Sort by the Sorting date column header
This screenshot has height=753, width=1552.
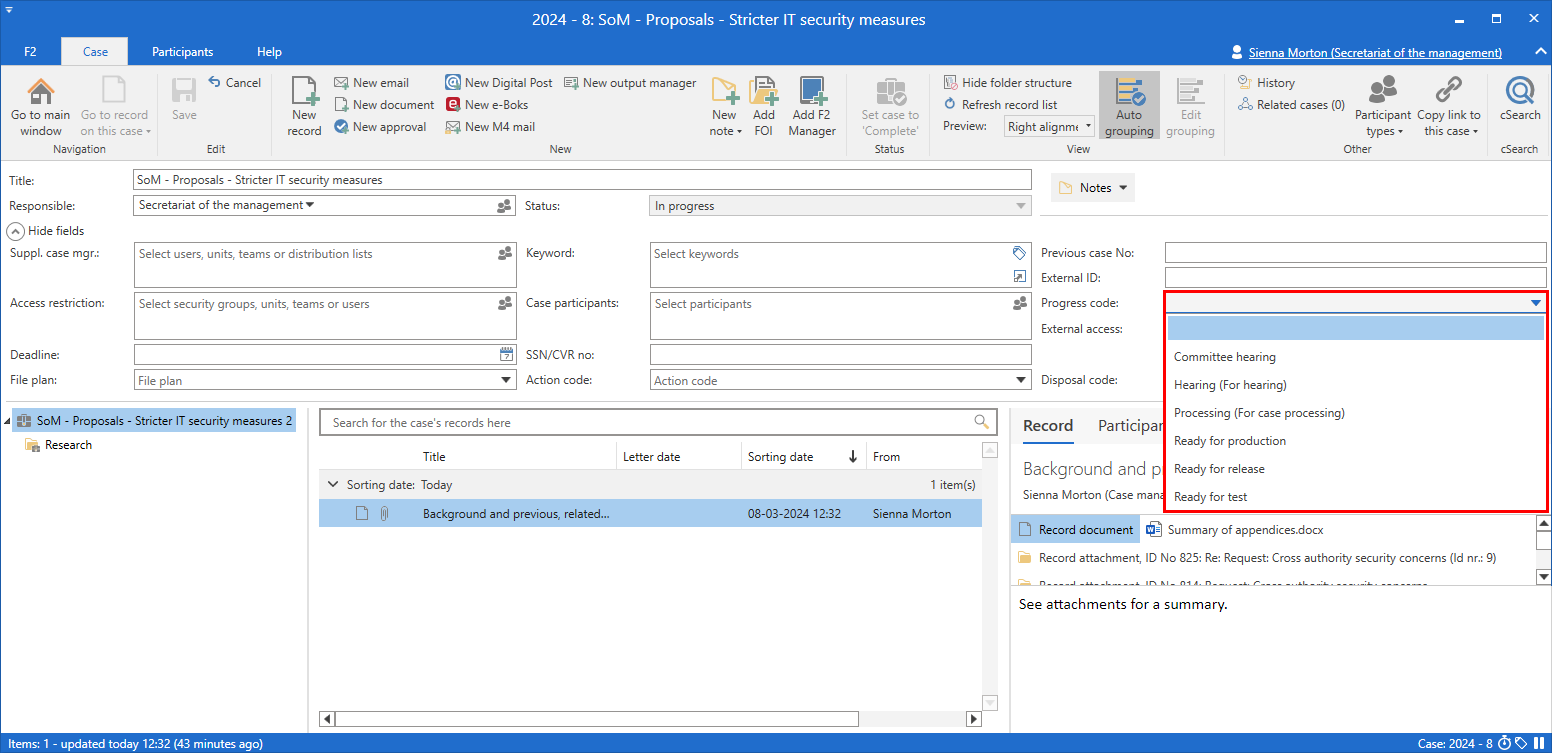click(802, 457)
